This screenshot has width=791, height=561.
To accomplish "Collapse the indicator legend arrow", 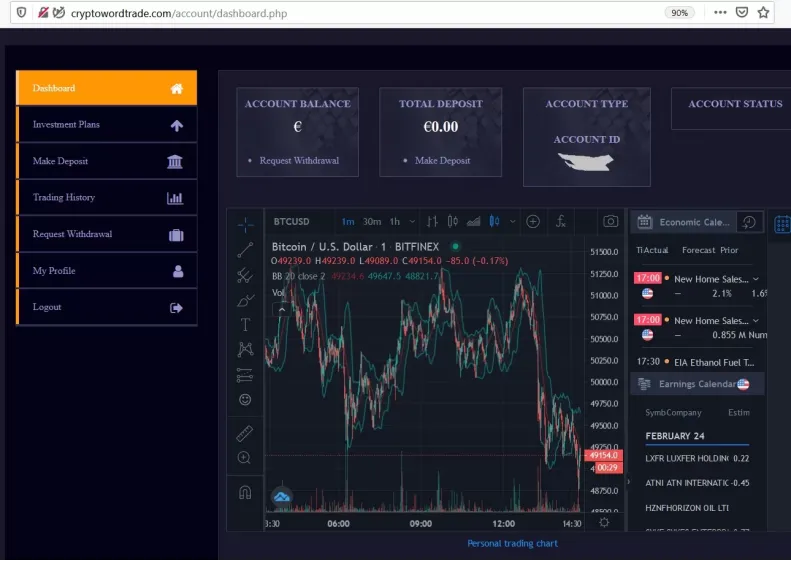I will pyautogui.click(x=282, y=309).
